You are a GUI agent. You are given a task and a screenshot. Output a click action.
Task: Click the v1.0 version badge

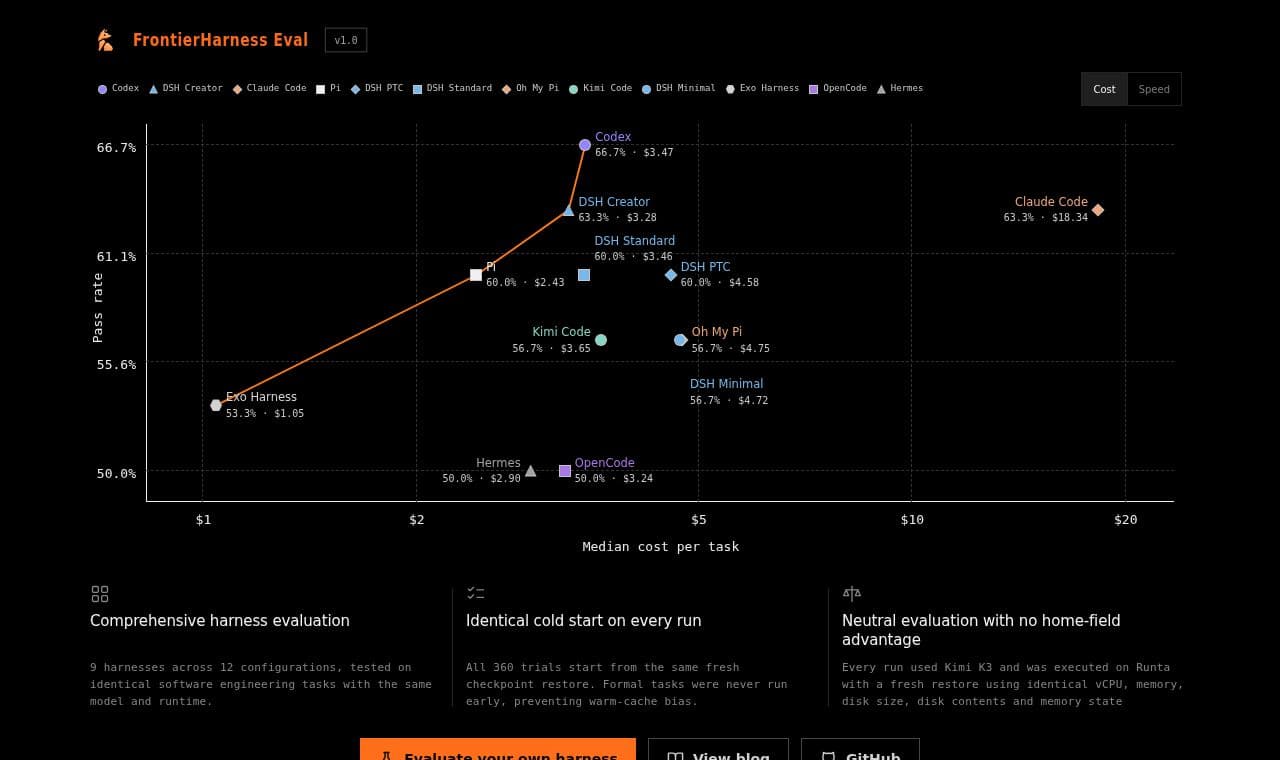tap(346, 40)
